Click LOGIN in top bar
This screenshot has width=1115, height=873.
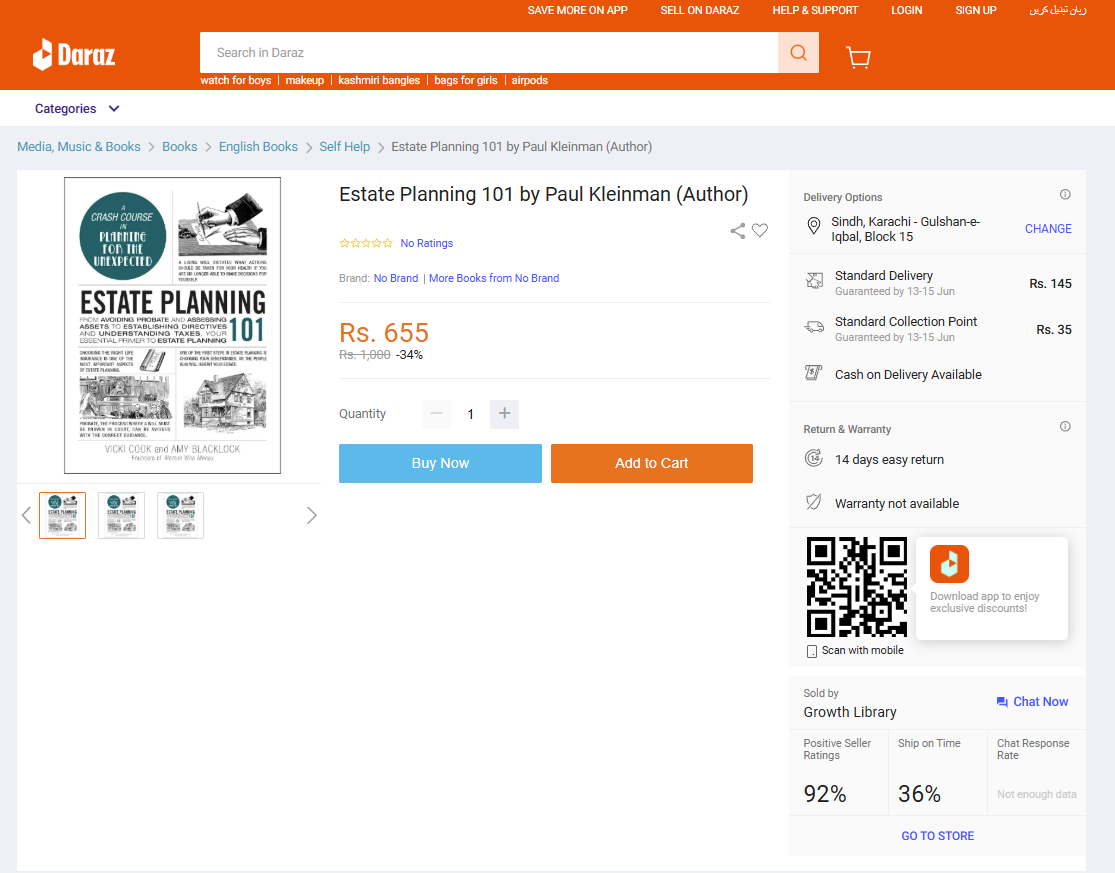point(907,11)
